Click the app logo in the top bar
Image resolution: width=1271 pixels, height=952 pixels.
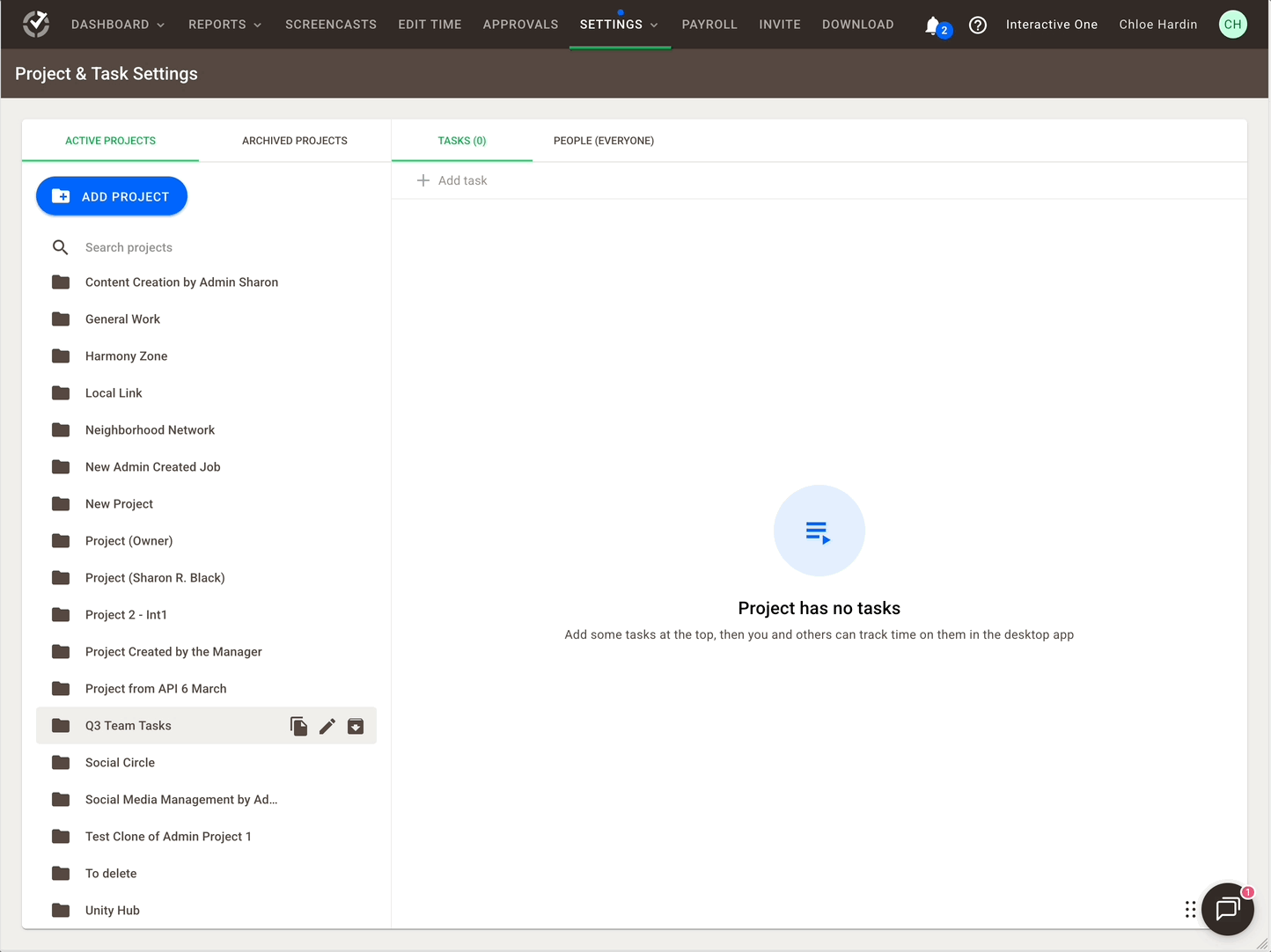tap(36, 25)
